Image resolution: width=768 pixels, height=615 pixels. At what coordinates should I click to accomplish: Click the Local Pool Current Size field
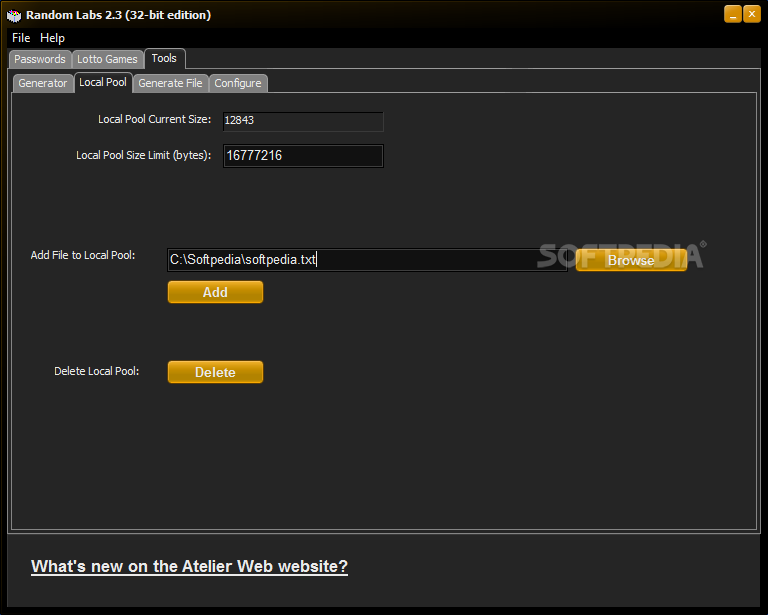(x=303, y=121)
